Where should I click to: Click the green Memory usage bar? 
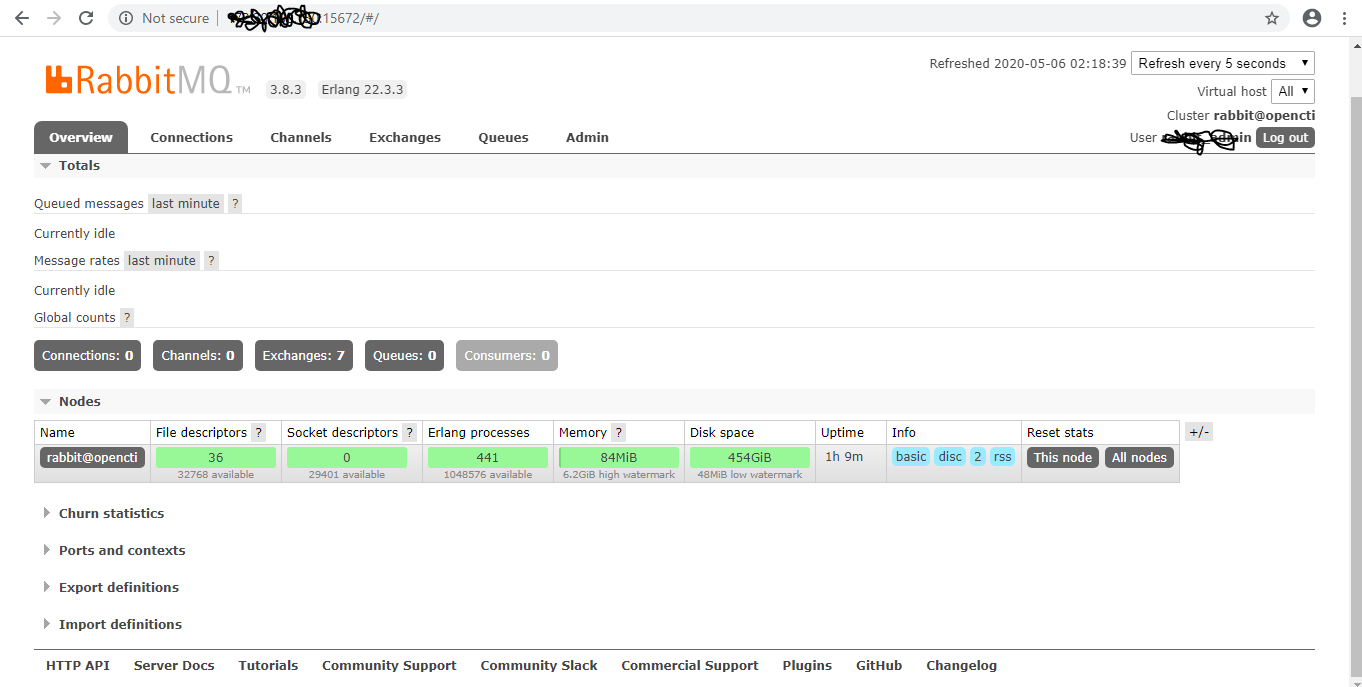(x=618, y=456)
